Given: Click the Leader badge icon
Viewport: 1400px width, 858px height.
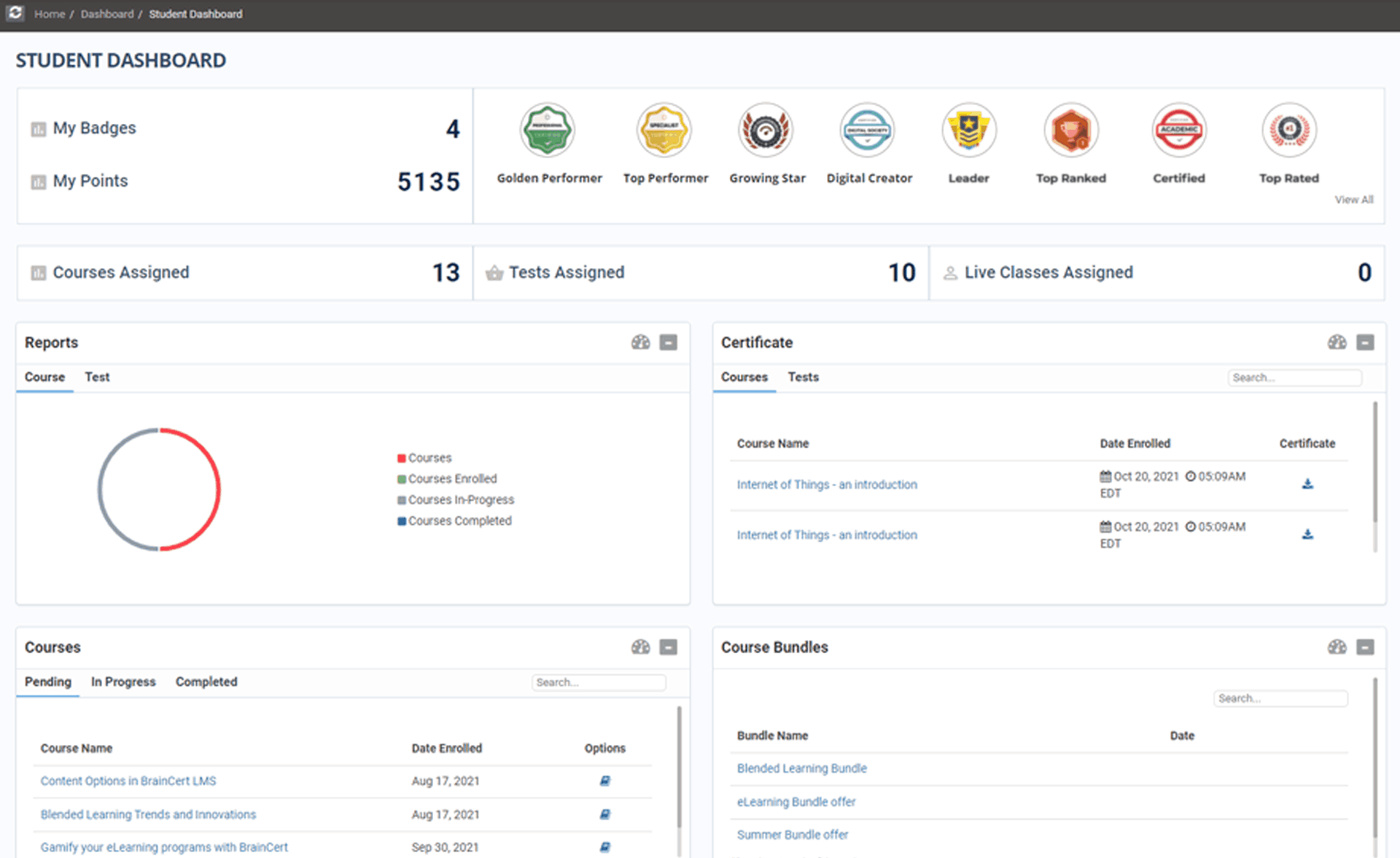Looking at the screenshot, I should [969, 130].
